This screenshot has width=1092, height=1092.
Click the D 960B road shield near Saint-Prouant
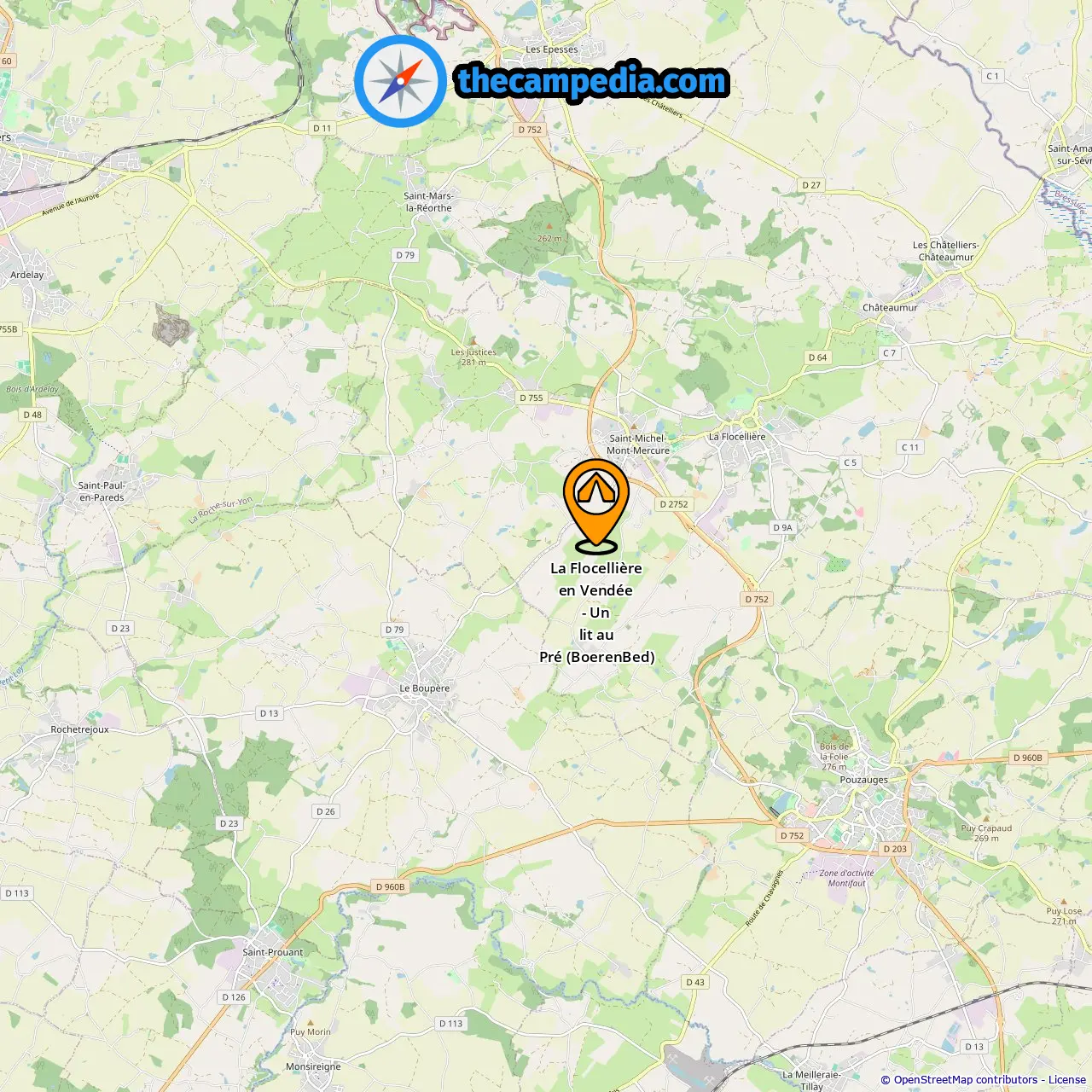pos(391,887)
